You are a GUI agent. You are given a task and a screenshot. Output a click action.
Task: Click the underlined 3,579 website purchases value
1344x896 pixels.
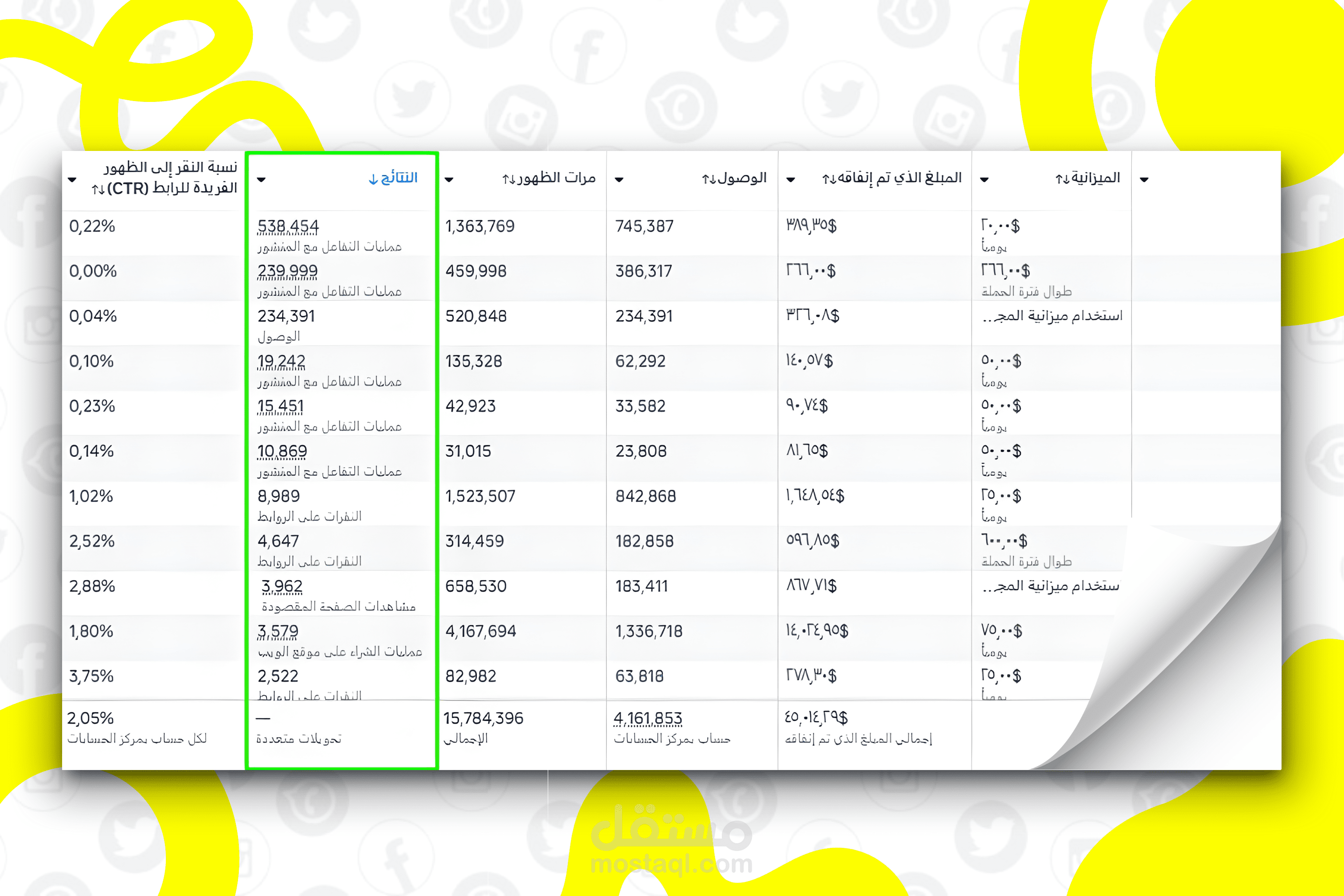click(x=278, y=631)
